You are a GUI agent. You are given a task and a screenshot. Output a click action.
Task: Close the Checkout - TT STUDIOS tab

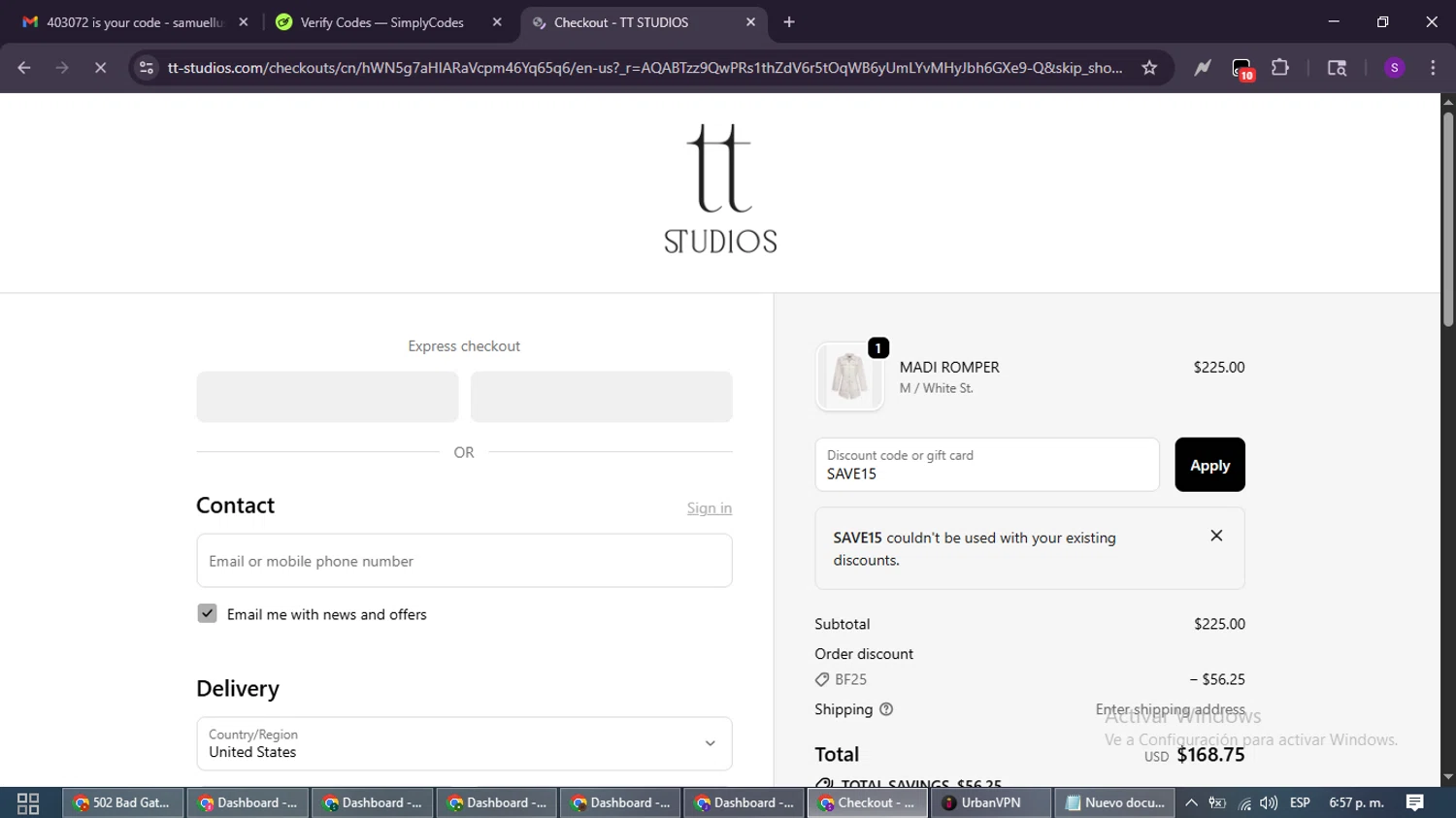(750, 22)
